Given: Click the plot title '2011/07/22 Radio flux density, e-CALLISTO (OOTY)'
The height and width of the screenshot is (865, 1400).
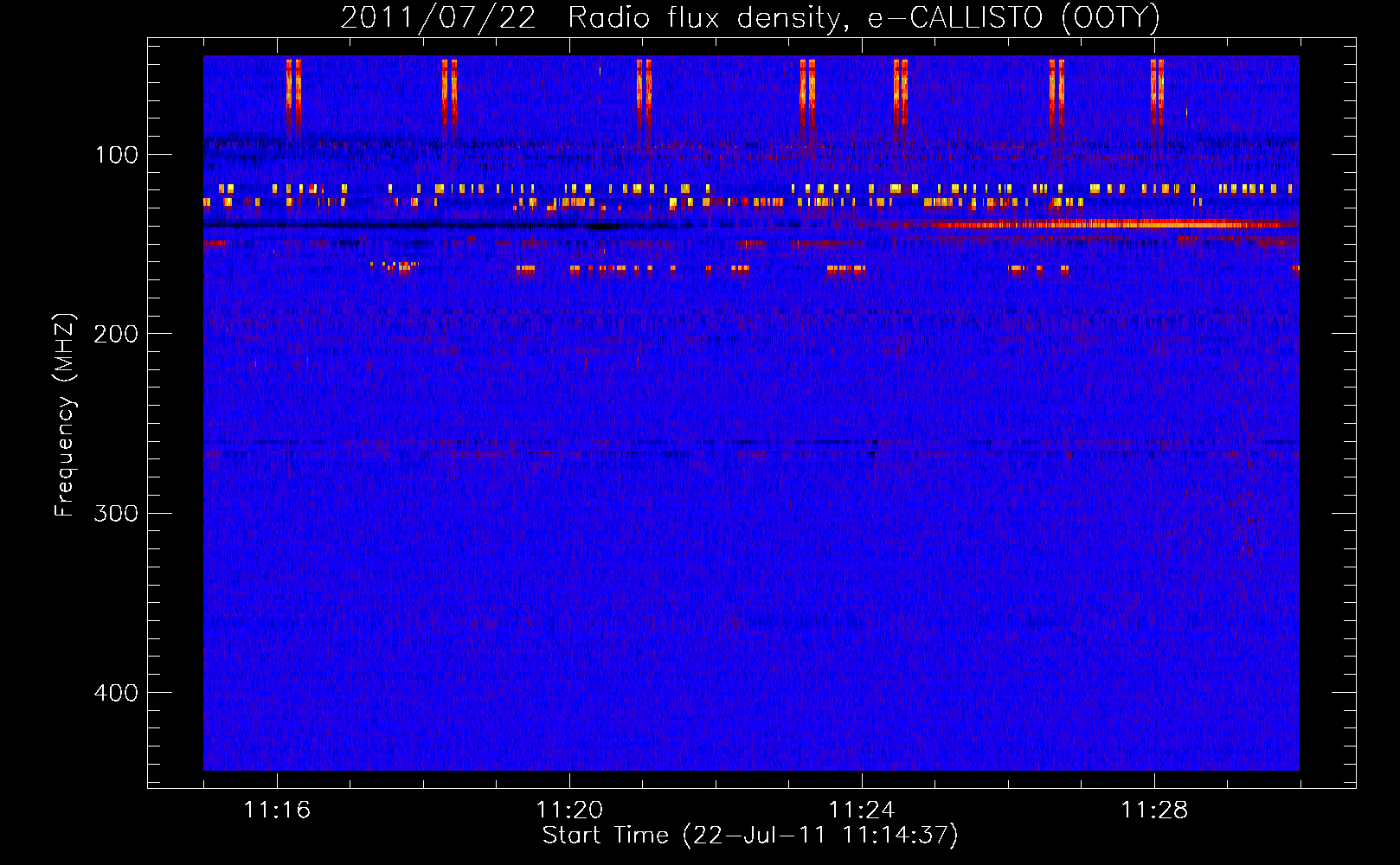Looking at the screenshot, I should coord(750,17).
